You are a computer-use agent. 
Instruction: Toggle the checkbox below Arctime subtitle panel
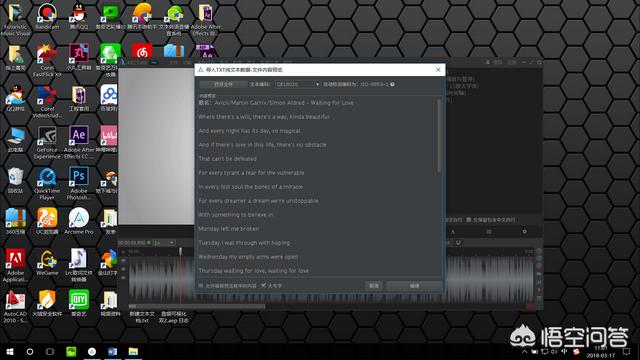(x=469, y=220)
